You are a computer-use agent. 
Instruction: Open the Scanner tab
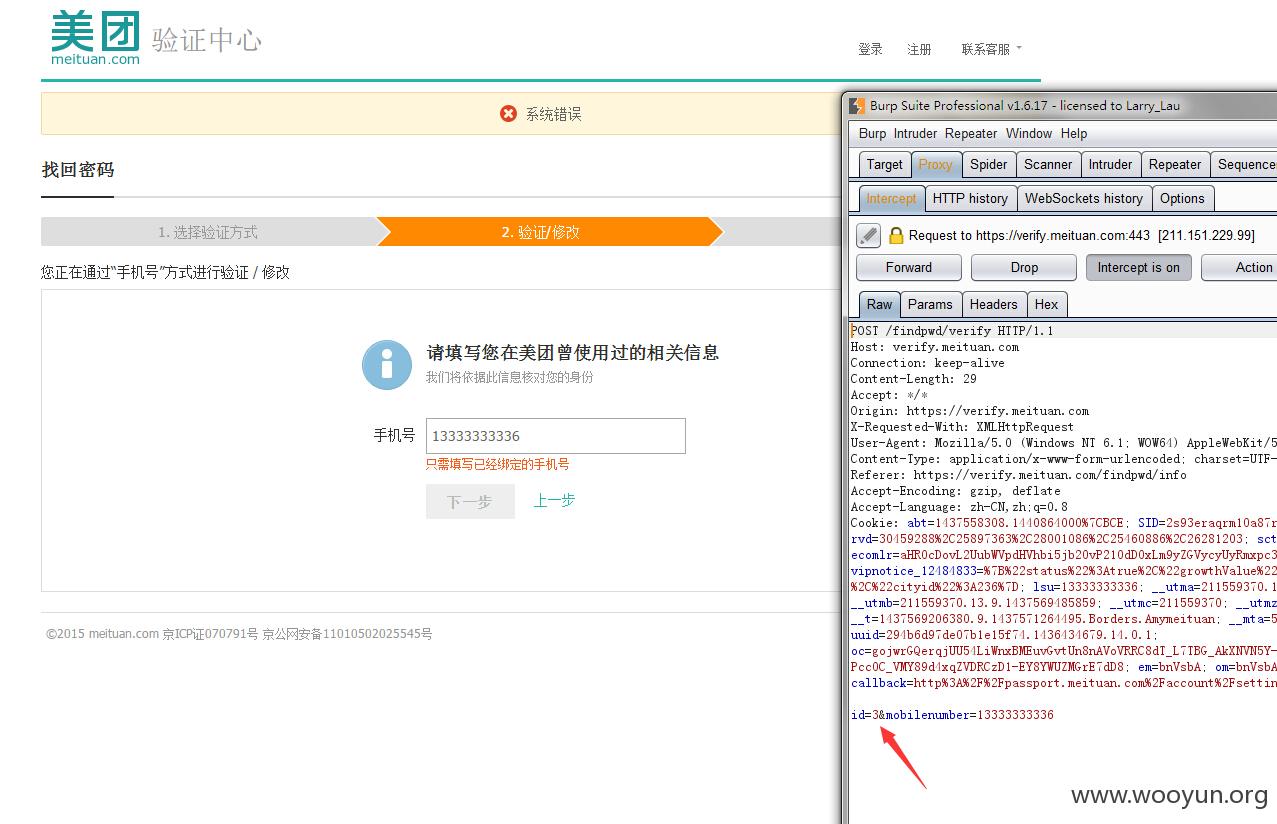coord(1048,164)
